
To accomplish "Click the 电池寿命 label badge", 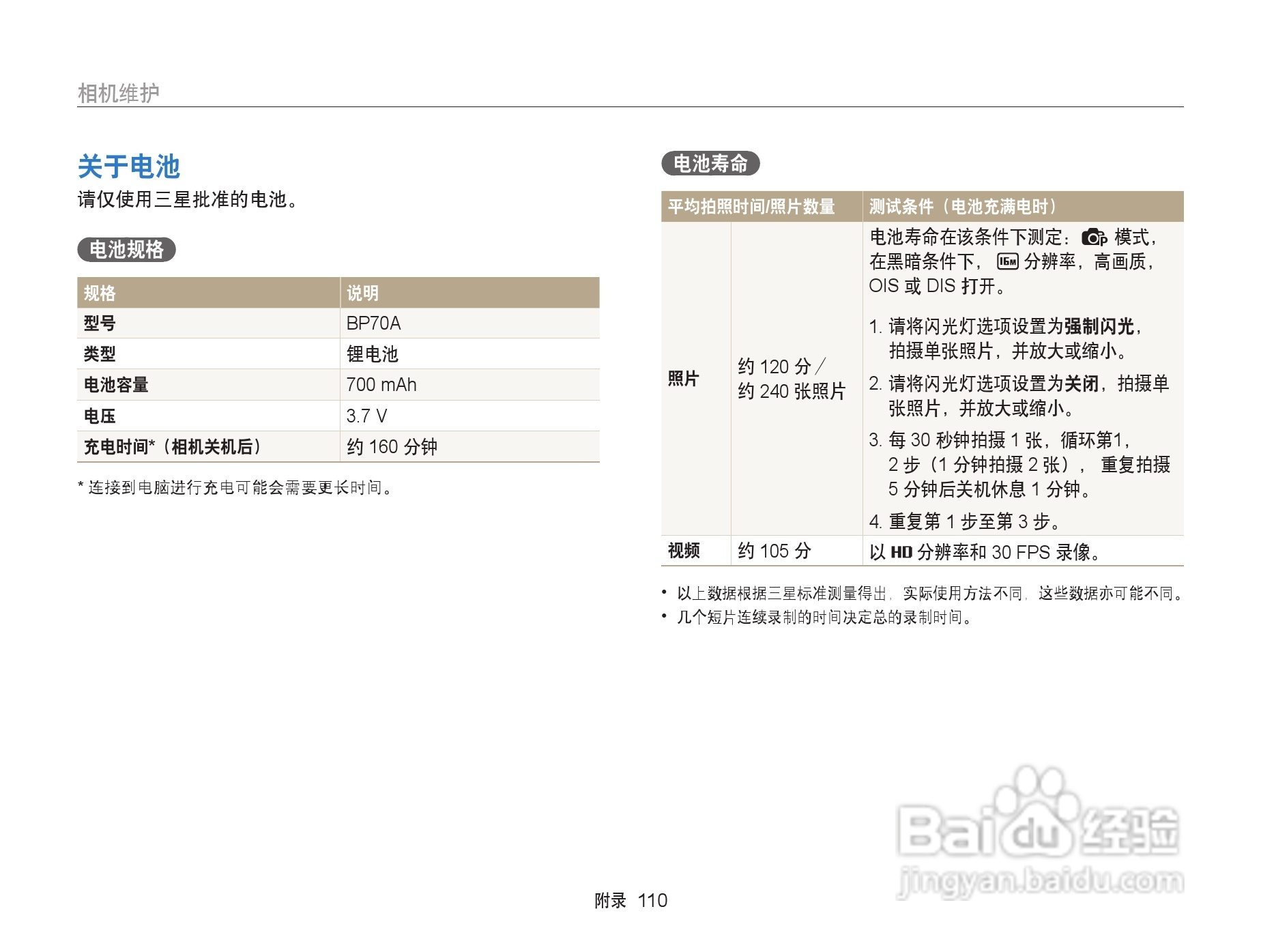I will tap(712, 163).
